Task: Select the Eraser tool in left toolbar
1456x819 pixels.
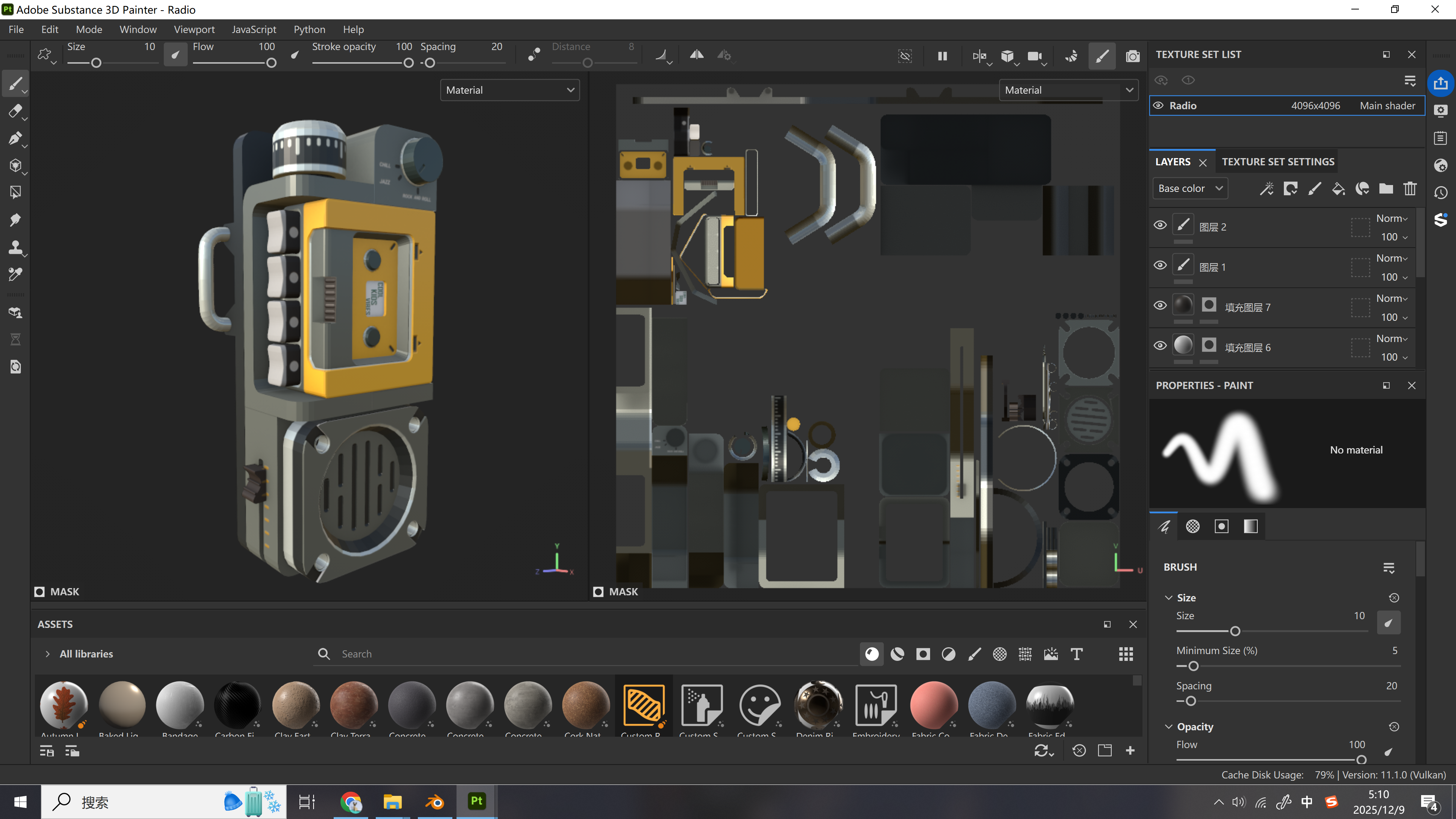Action: tap(15, 111)
